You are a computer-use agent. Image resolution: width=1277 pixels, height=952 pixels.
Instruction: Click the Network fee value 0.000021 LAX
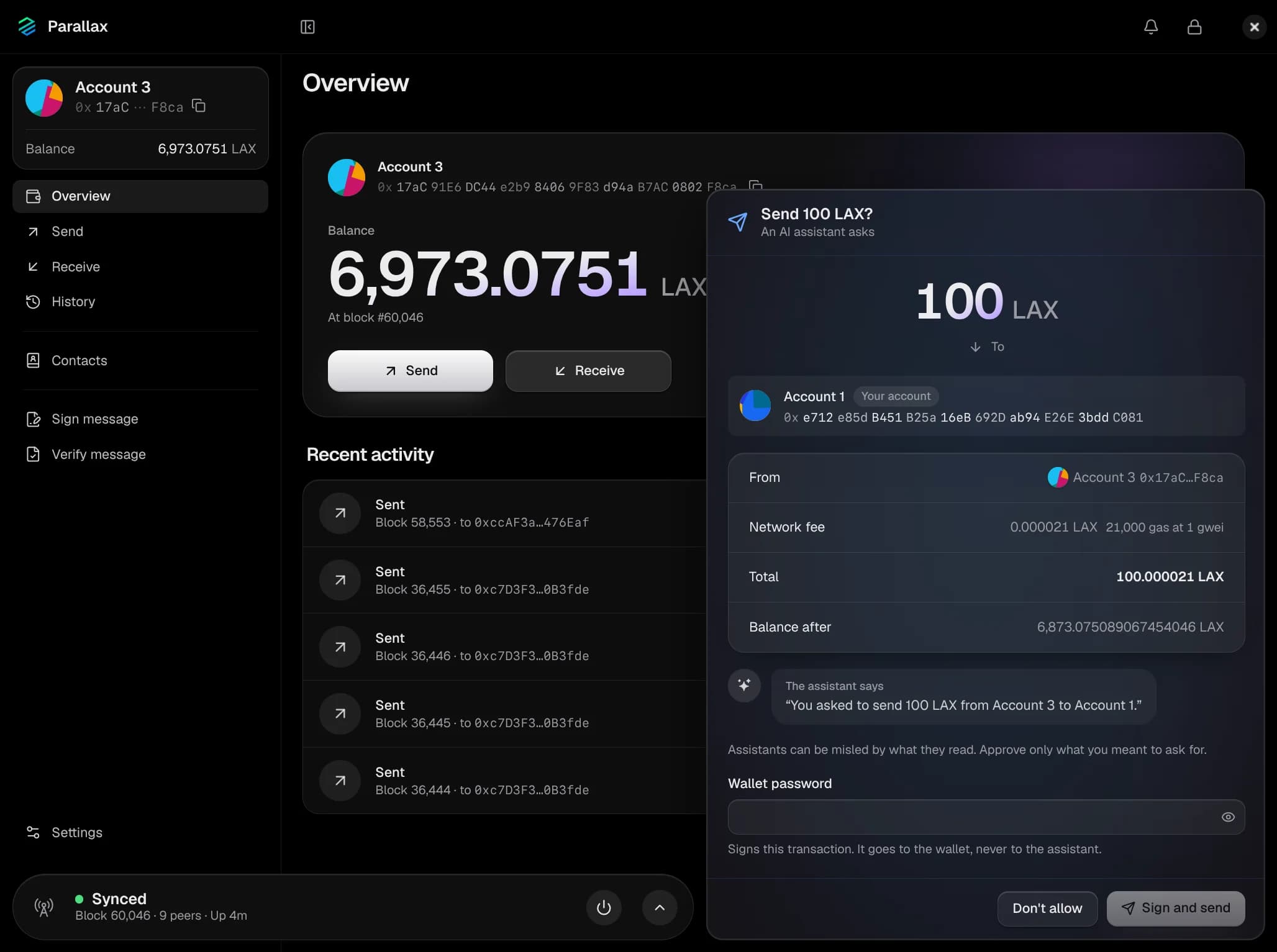[x=1053, y=527]
